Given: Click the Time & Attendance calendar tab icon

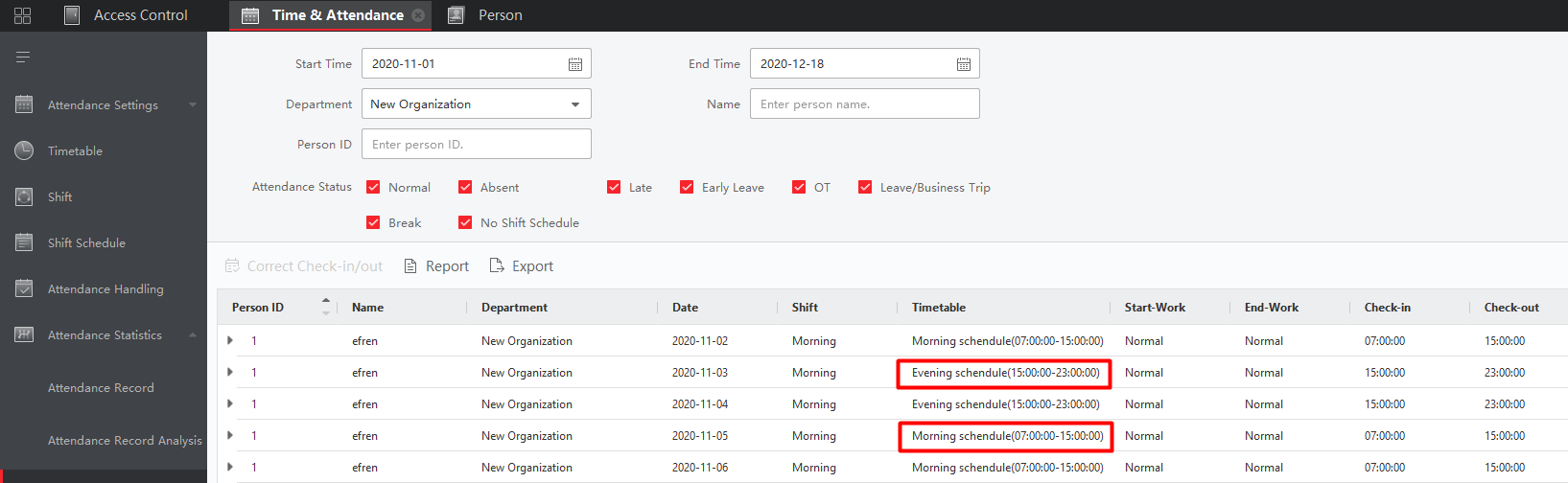Looking at the screenshot, I should point(250,15).
